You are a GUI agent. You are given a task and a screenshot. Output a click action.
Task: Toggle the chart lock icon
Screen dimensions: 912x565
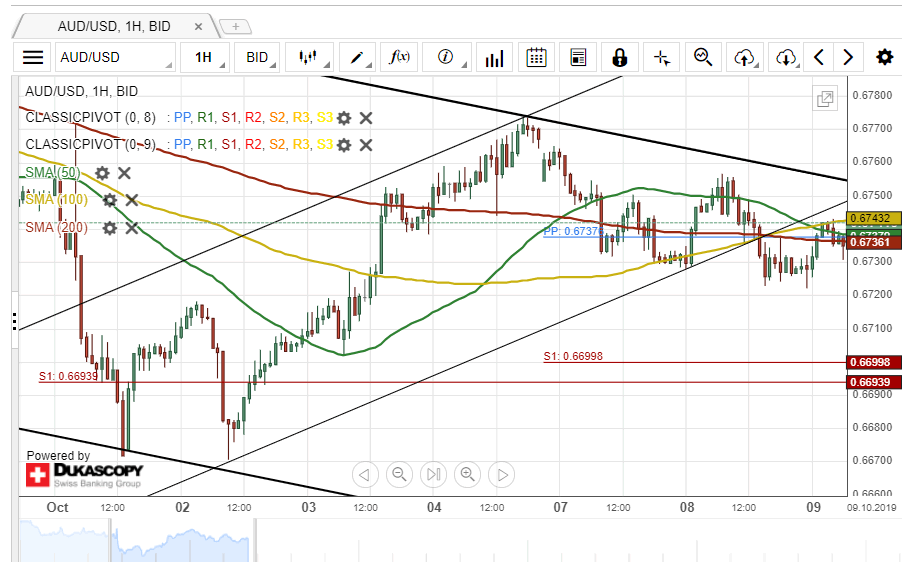pos(619,57)
